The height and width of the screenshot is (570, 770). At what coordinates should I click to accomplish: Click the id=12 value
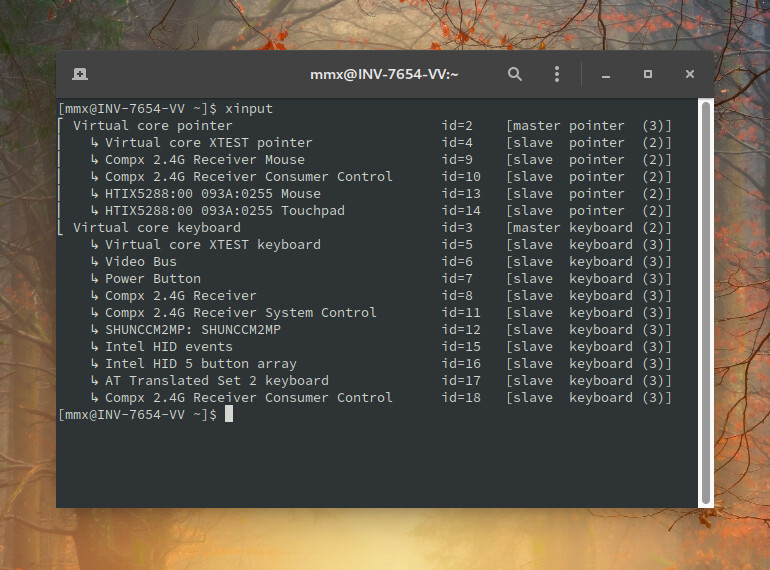[461, 330]
